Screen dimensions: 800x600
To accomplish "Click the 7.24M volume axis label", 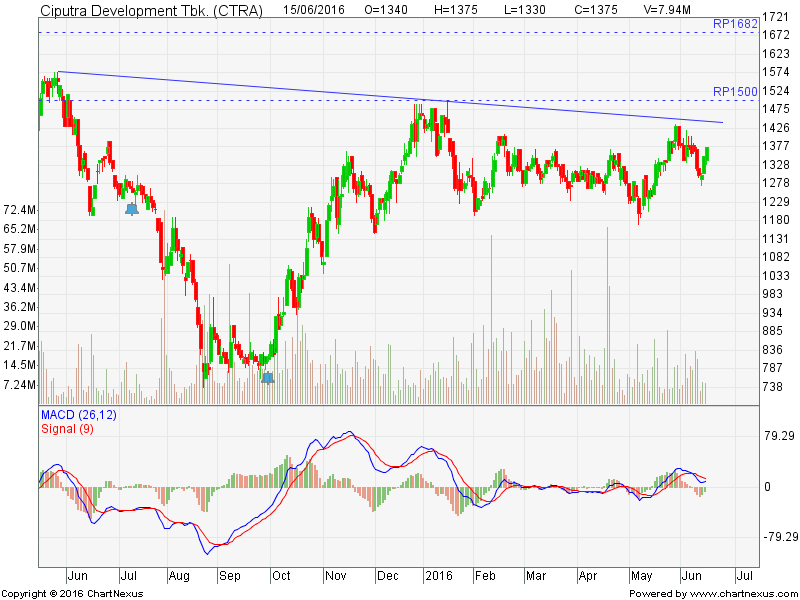I will click(x=19, y=385).
